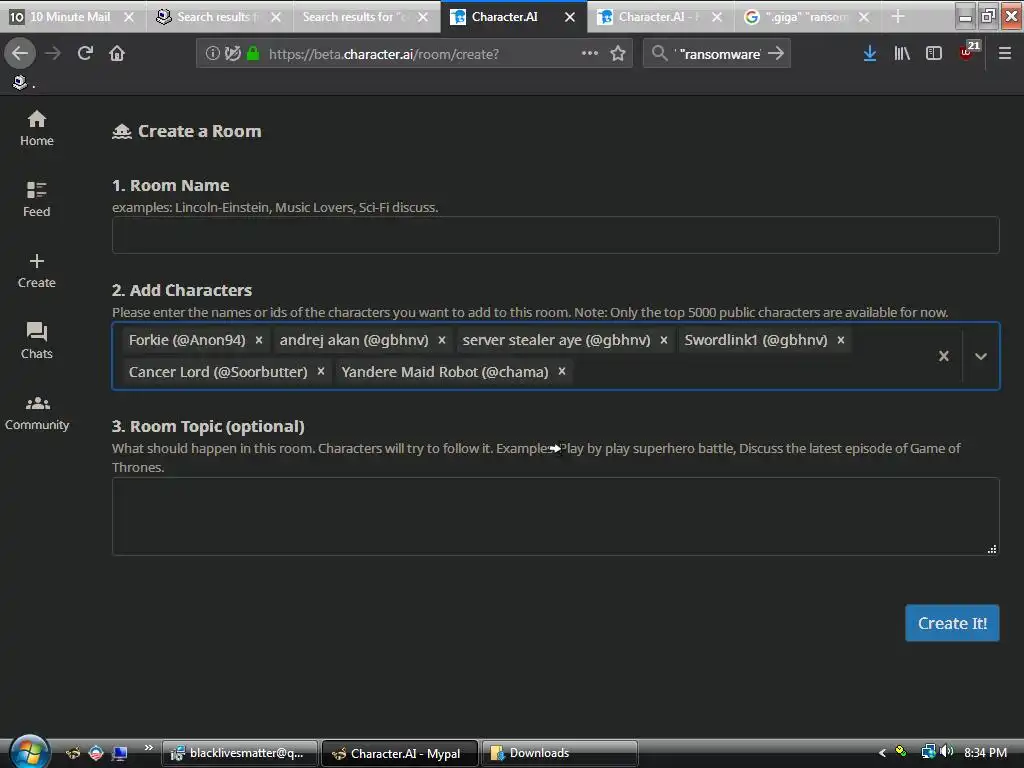1024x768 pixels.
Task: Open the downloads arrow panel
Action: coord(869,53)
